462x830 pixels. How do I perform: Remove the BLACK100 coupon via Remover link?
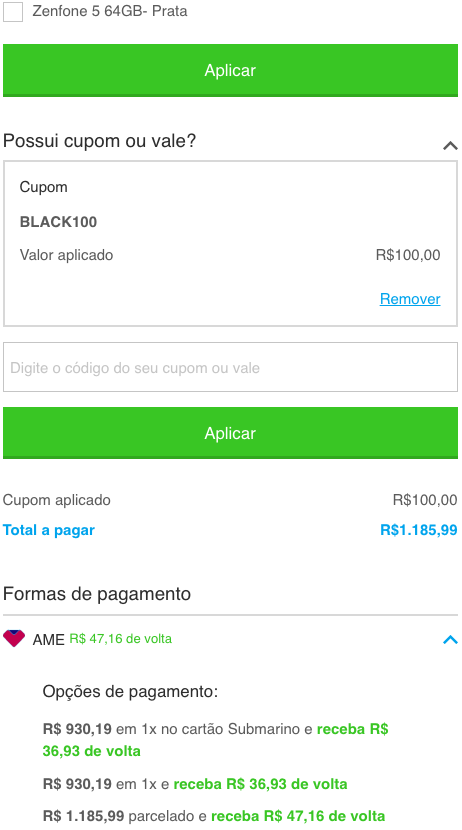point(410,299)
